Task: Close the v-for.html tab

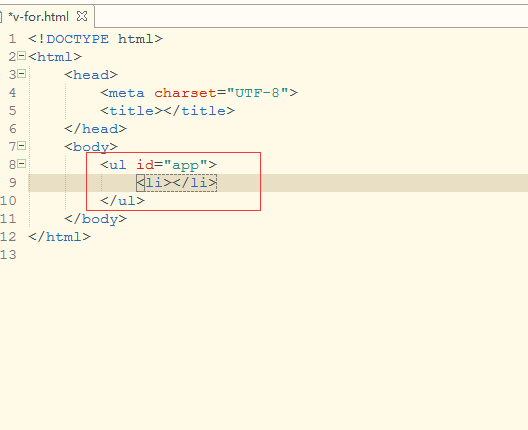Action: [x=82, y=16]
